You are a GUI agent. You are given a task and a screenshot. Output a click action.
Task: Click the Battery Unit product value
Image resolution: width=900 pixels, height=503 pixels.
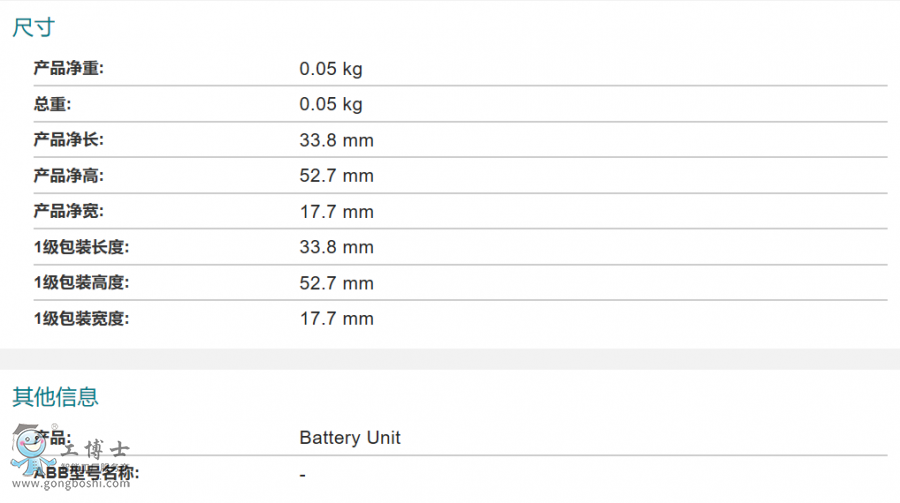pos(350,438)
